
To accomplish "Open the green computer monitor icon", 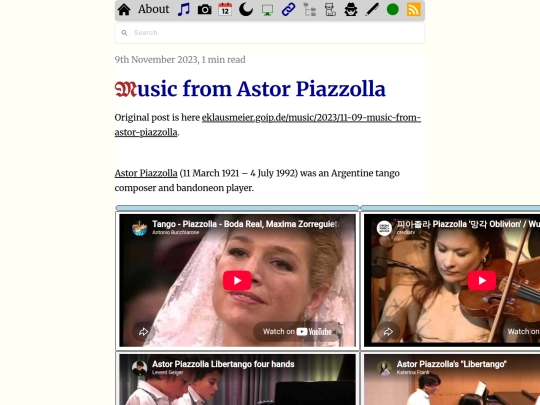I will point(267,10).
